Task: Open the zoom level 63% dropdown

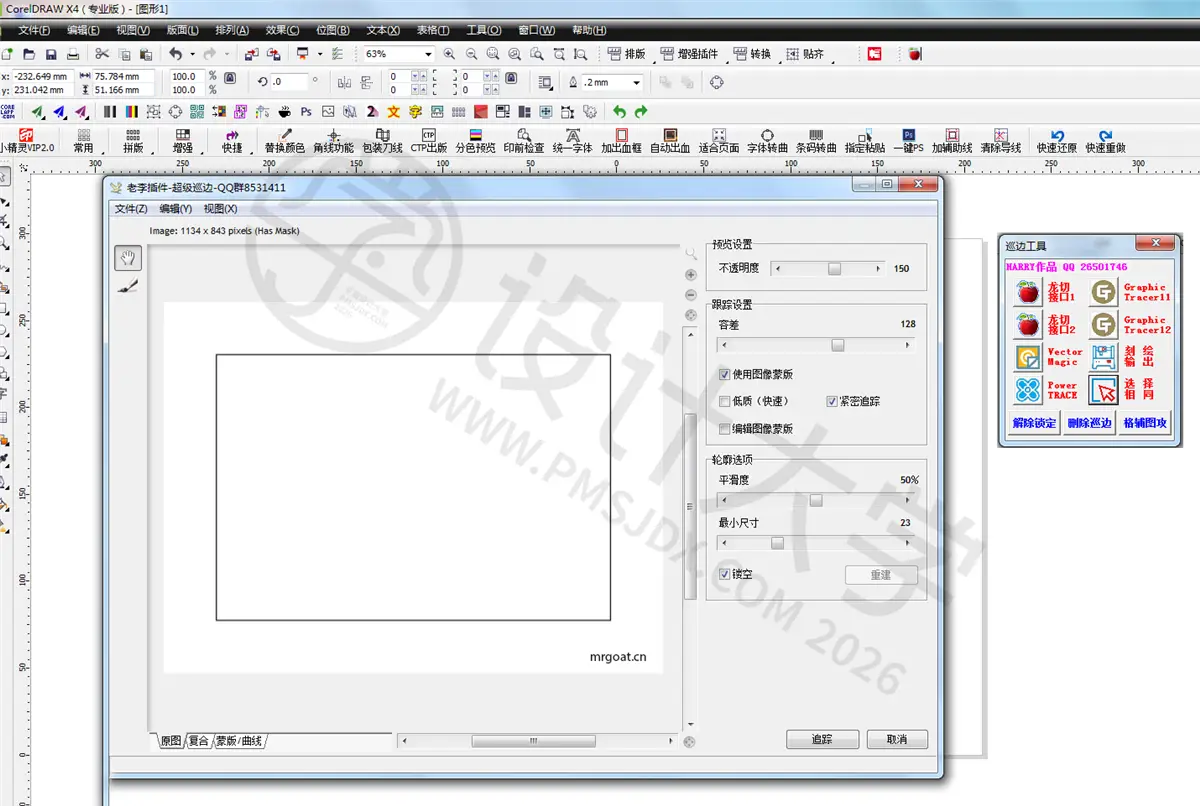Action: (x=429, y=54)
